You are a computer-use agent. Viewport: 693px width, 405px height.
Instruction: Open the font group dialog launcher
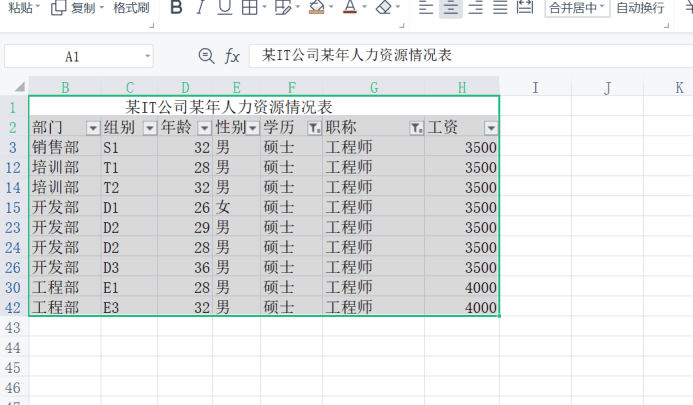tap(402, 26)
